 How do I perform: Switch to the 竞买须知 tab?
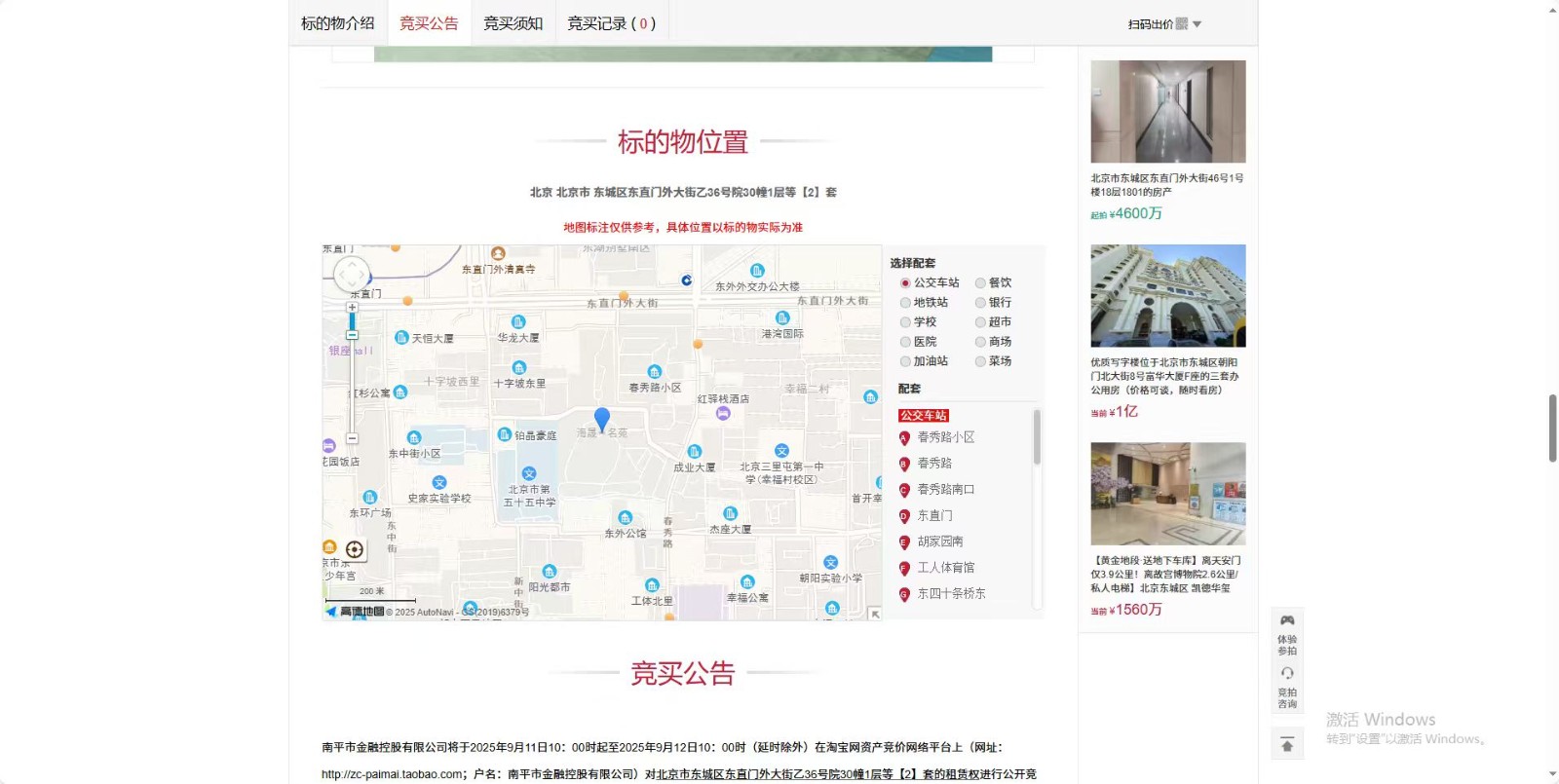[x=513, y=23]
